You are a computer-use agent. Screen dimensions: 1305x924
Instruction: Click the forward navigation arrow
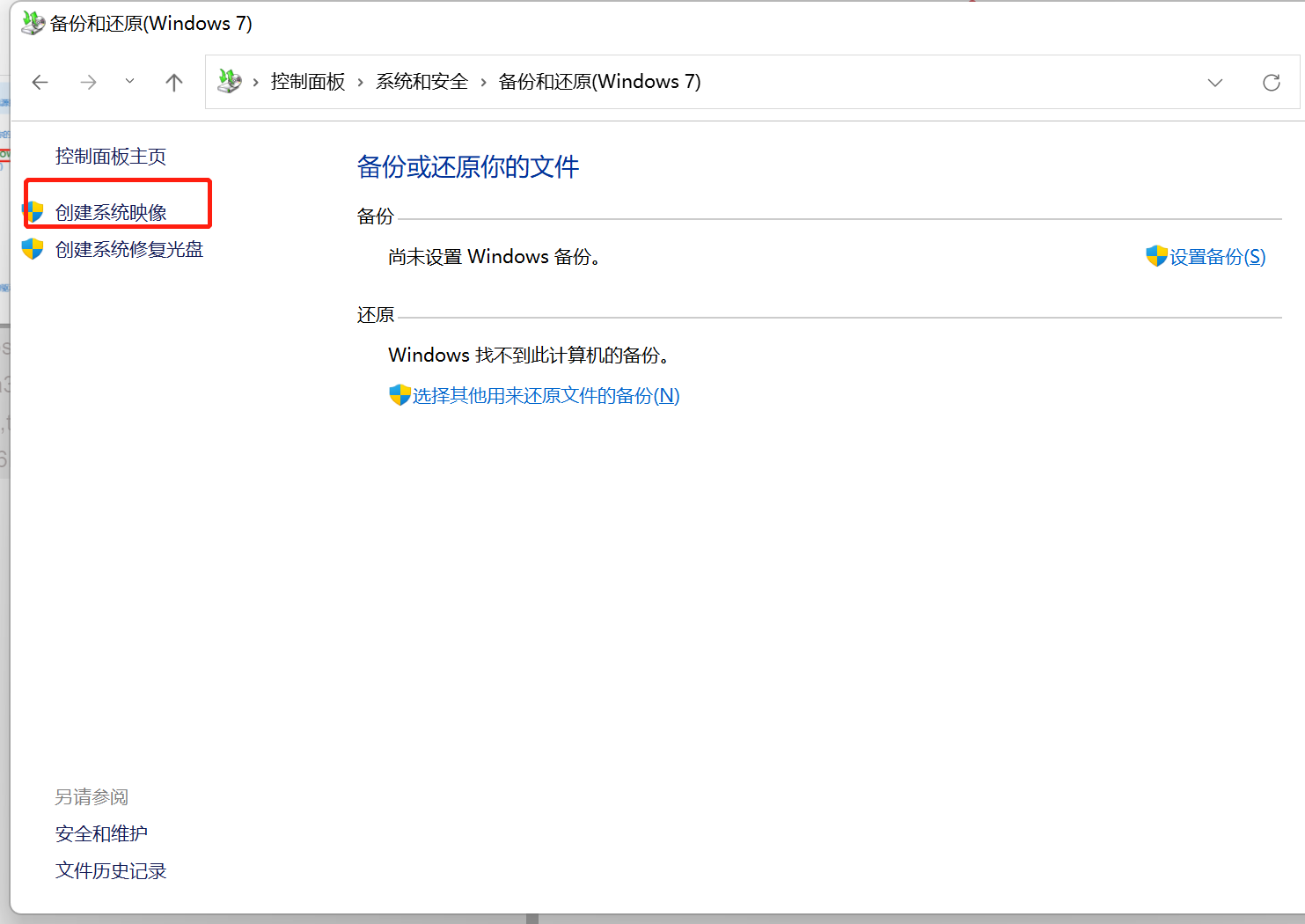click(88, 83)
